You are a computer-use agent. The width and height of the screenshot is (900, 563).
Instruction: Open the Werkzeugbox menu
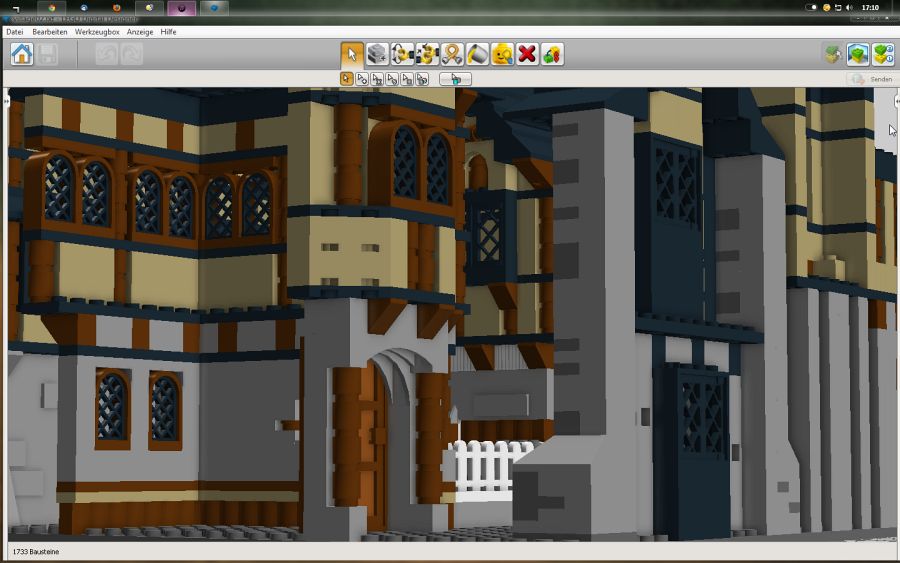97,32
